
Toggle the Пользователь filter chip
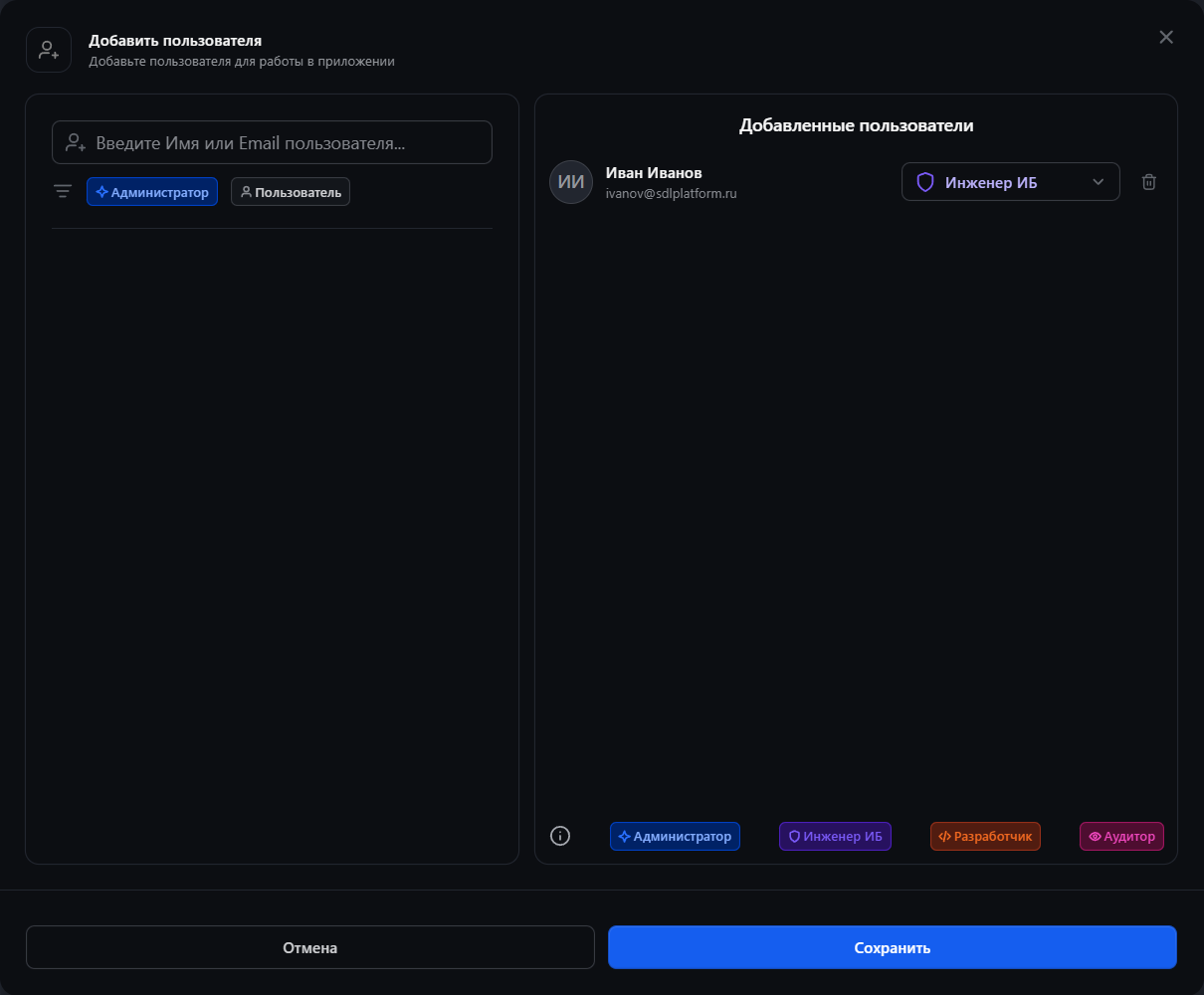point(291,192)
